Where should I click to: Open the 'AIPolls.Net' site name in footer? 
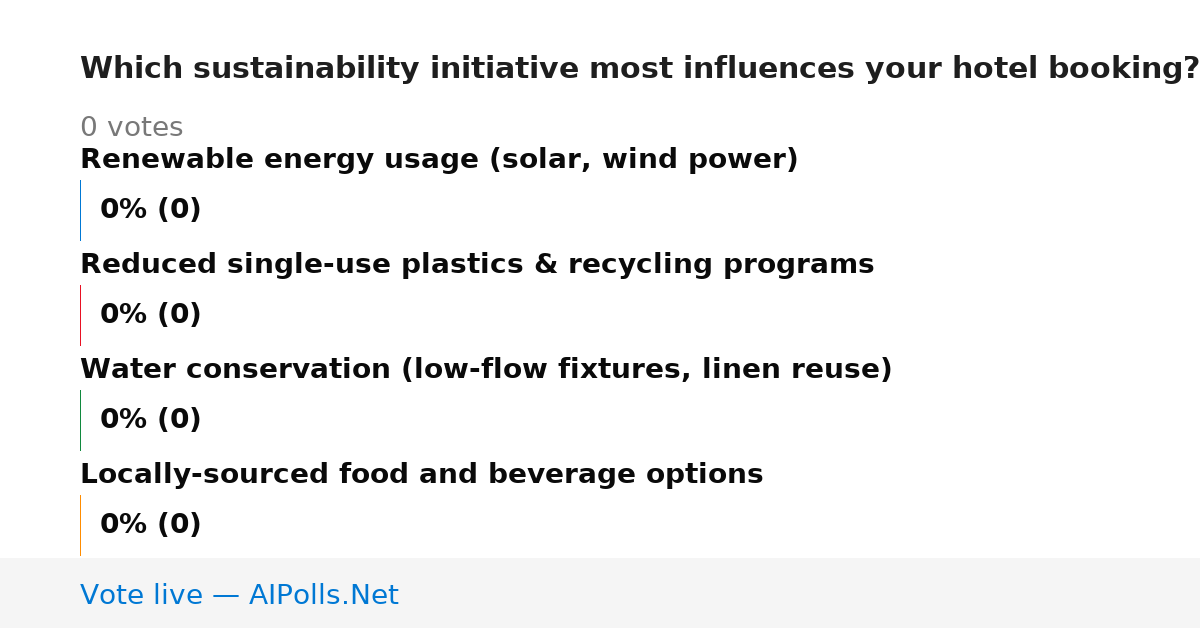tap(324, 596)
